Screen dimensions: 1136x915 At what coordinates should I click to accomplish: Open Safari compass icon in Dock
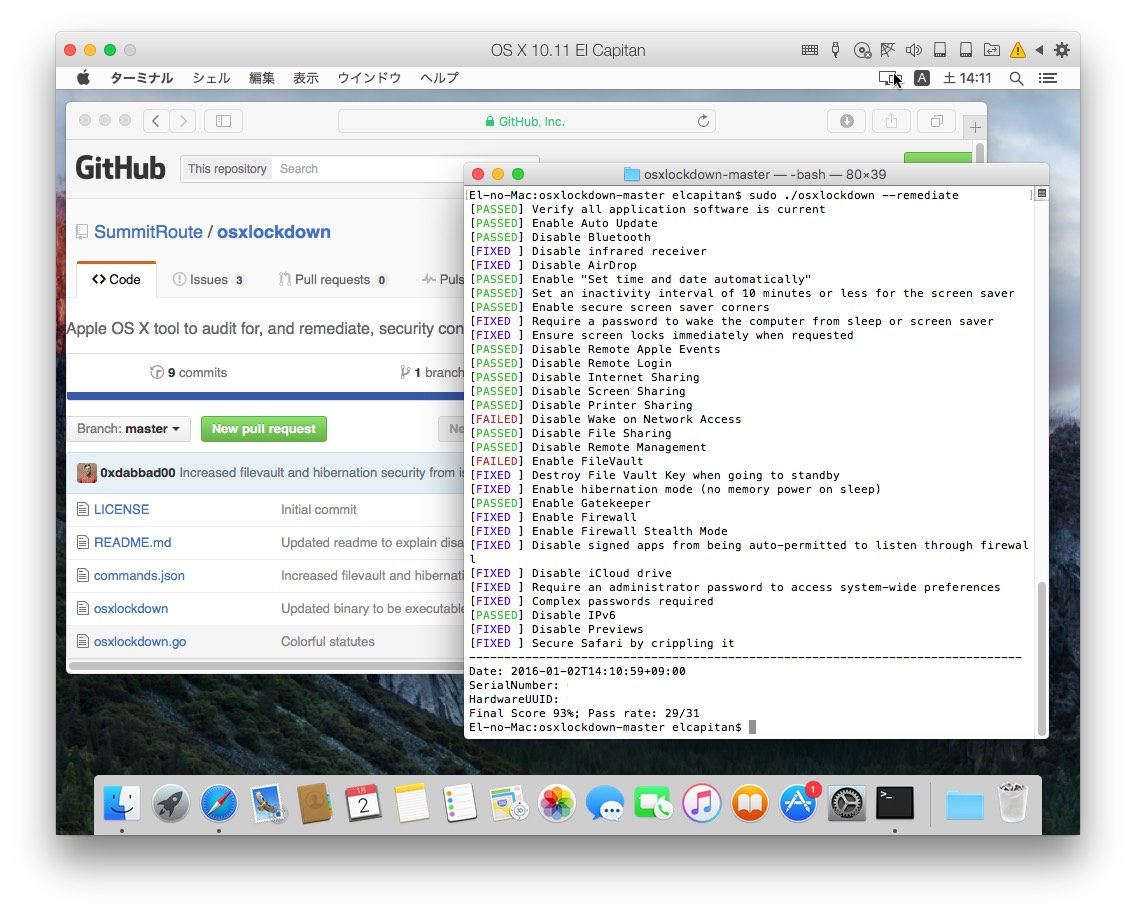pos(219,803)
